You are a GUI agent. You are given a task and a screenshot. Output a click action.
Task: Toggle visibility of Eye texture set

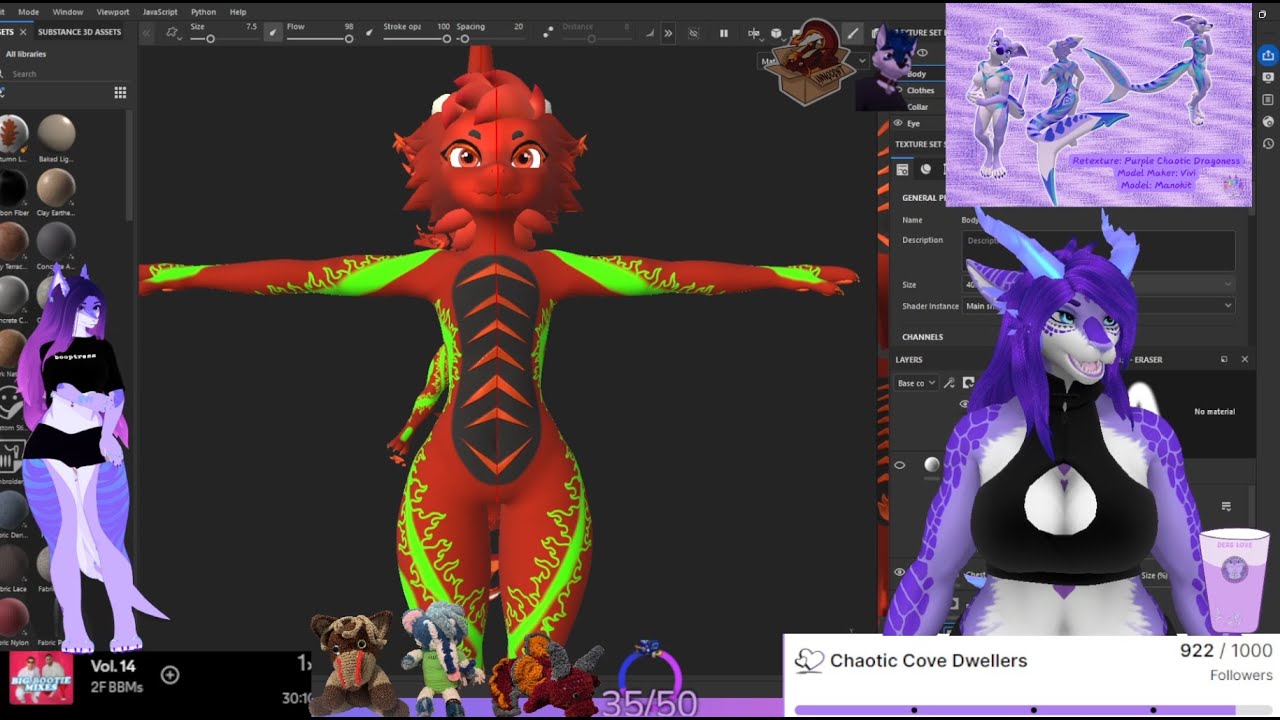(x=897, y=123)
